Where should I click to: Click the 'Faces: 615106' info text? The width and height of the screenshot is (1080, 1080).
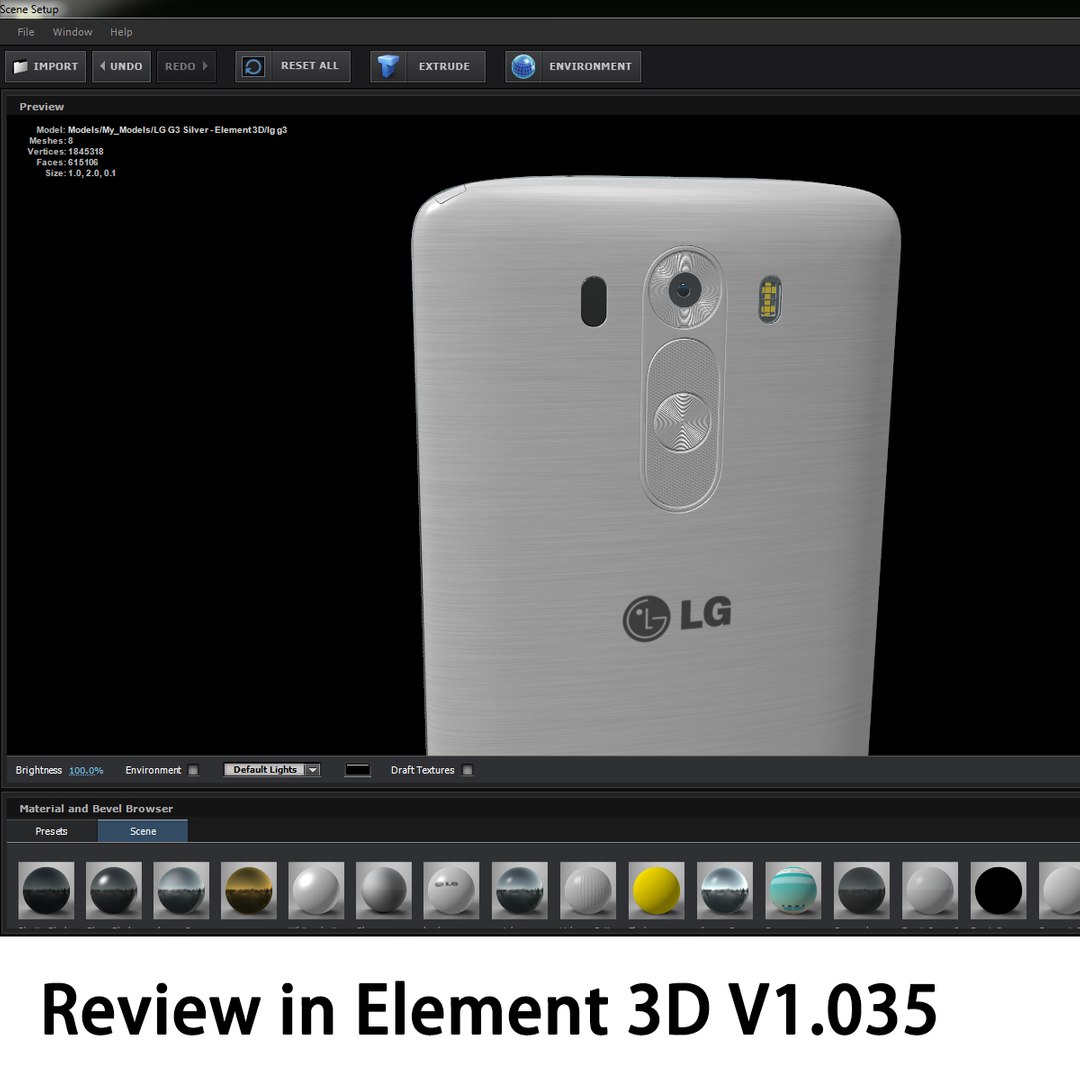click(x=67, y=163)
